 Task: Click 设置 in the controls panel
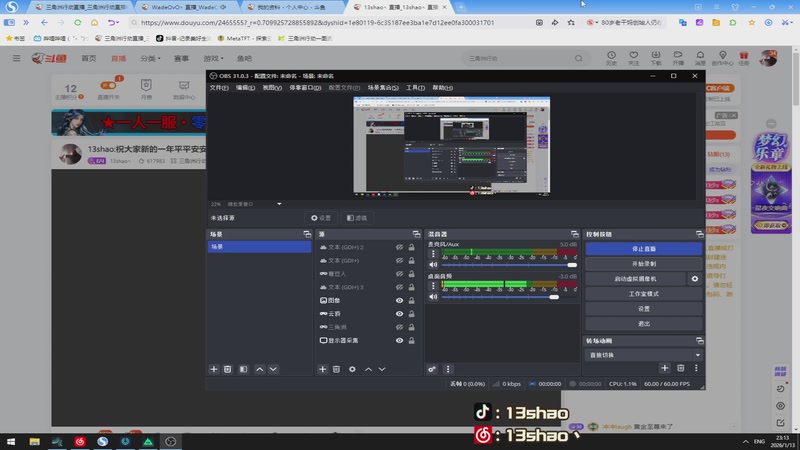tap(643, 309)
